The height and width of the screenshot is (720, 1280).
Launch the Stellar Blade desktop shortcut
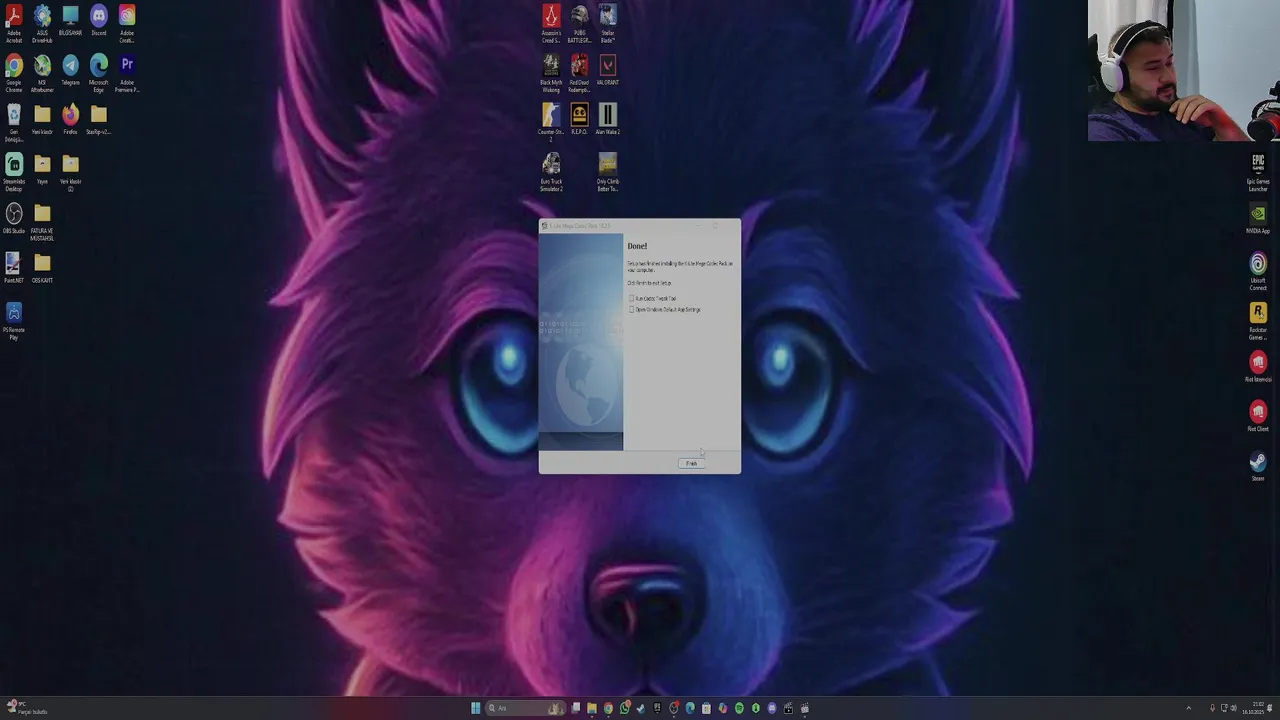click(x=607, y=23)
